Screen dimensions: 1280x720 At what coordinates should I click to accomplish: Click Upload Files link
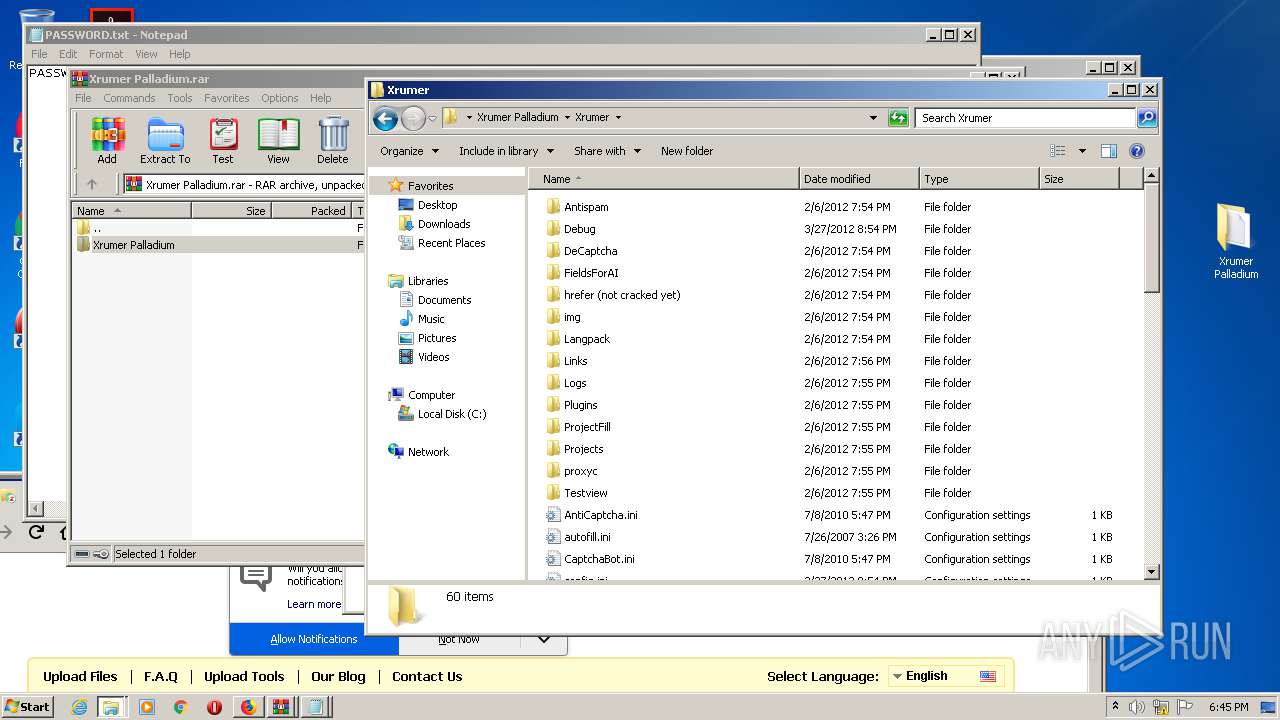(80, 676)
